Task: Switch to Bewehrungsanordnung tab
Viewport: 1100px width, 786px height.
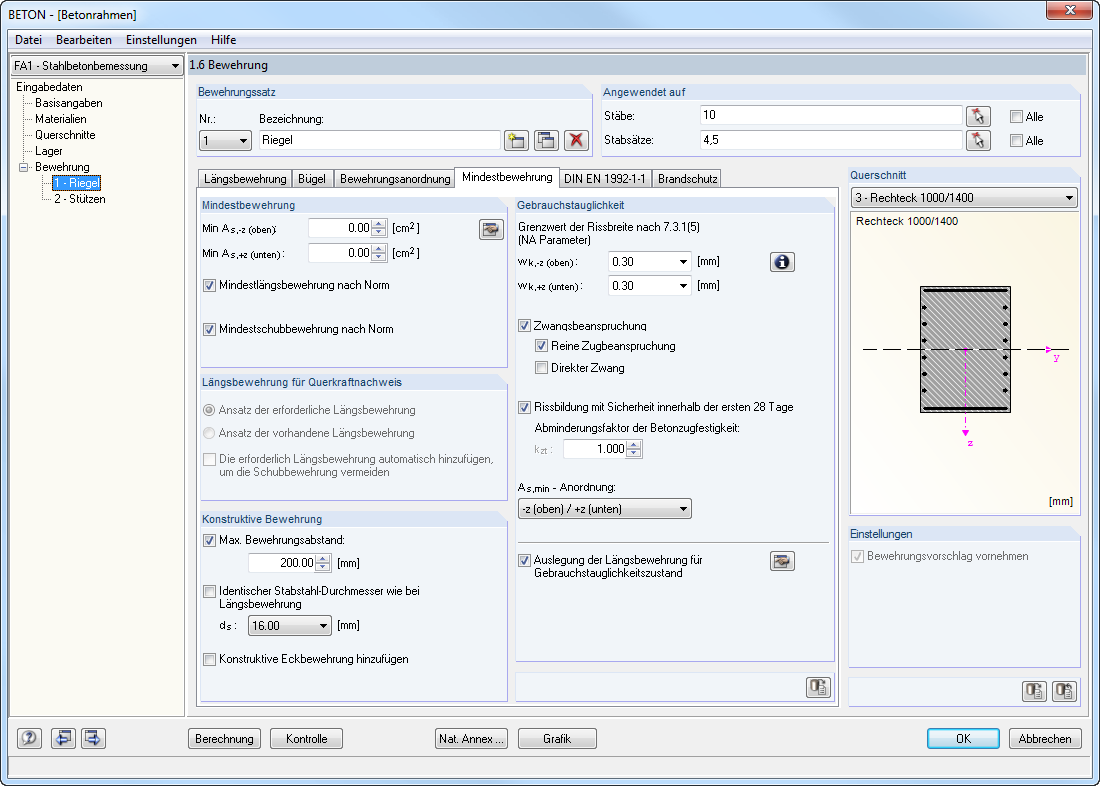Action: coord(395,179)
